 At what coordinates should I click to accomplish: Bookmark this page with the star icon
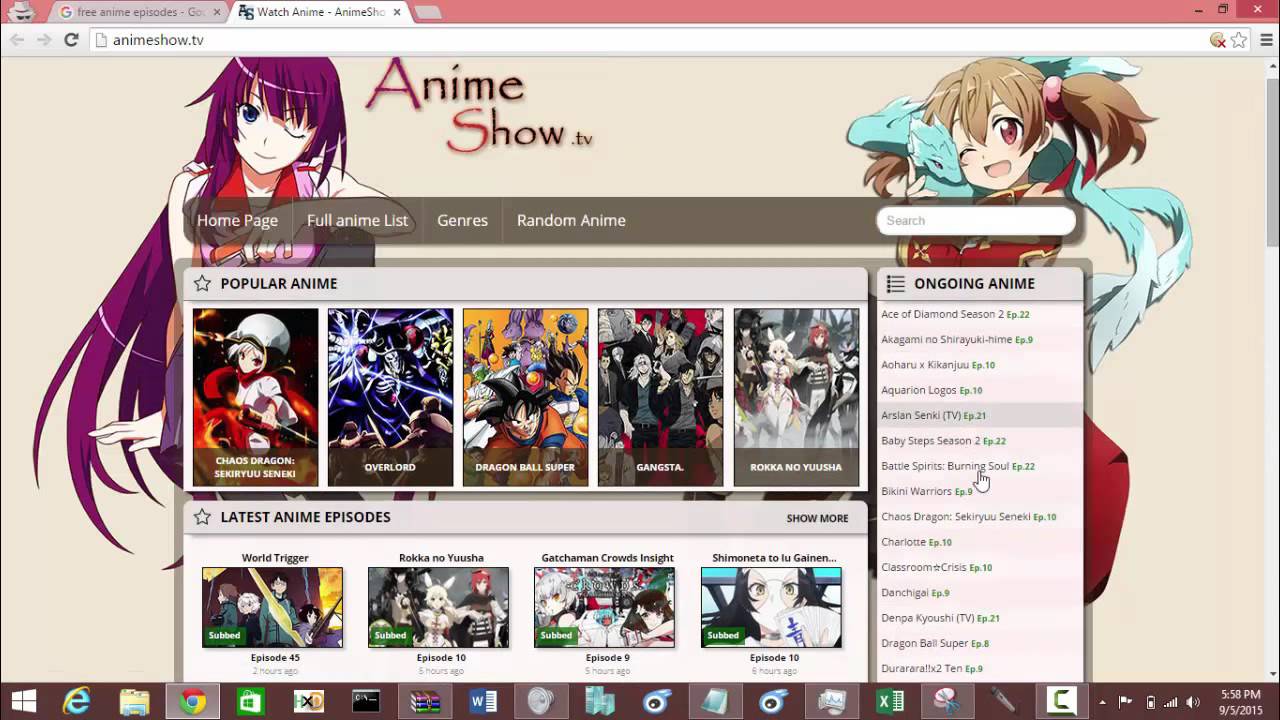[1239, 40]
